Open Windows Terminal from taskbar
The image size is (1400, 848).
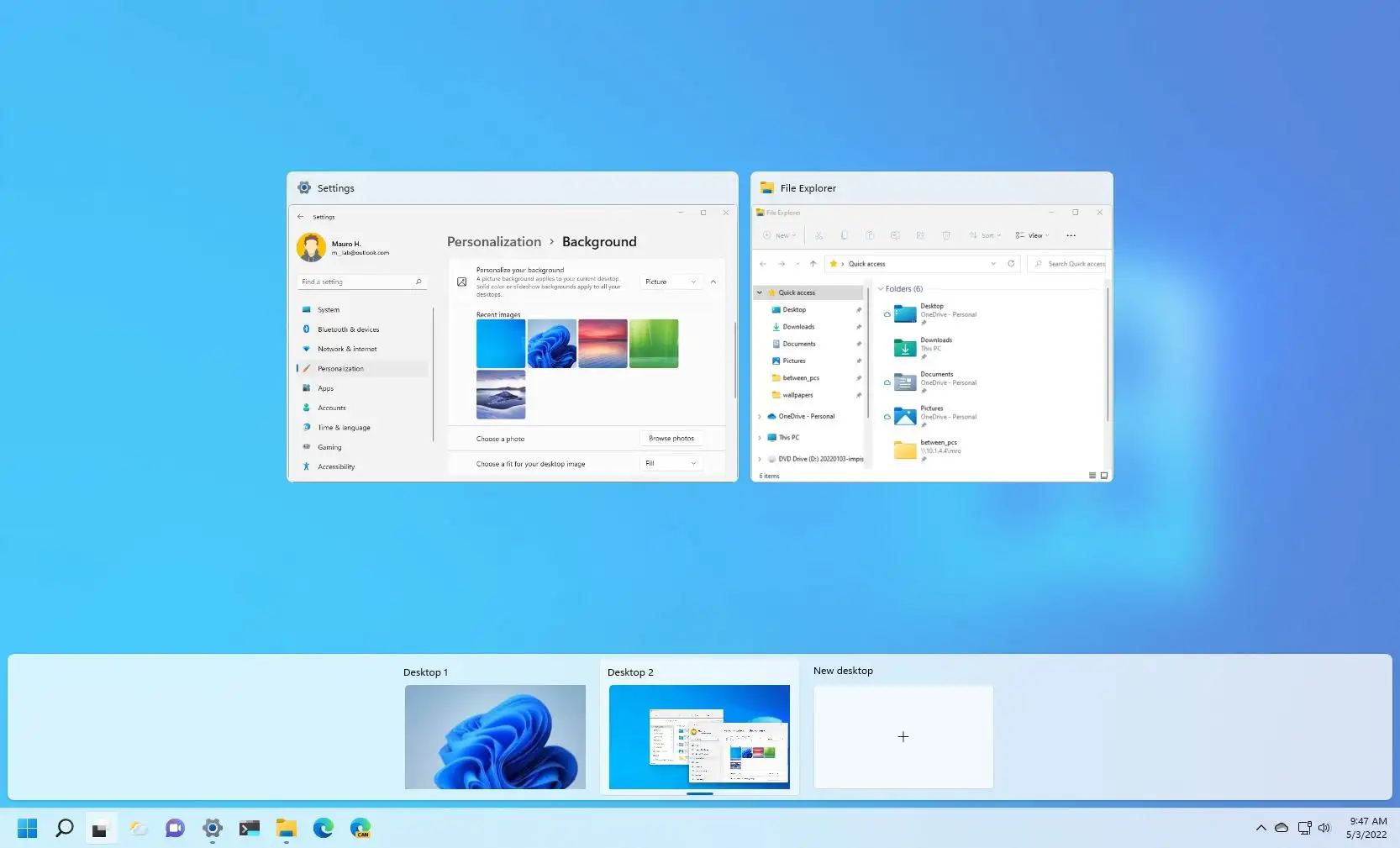(249, 829)
